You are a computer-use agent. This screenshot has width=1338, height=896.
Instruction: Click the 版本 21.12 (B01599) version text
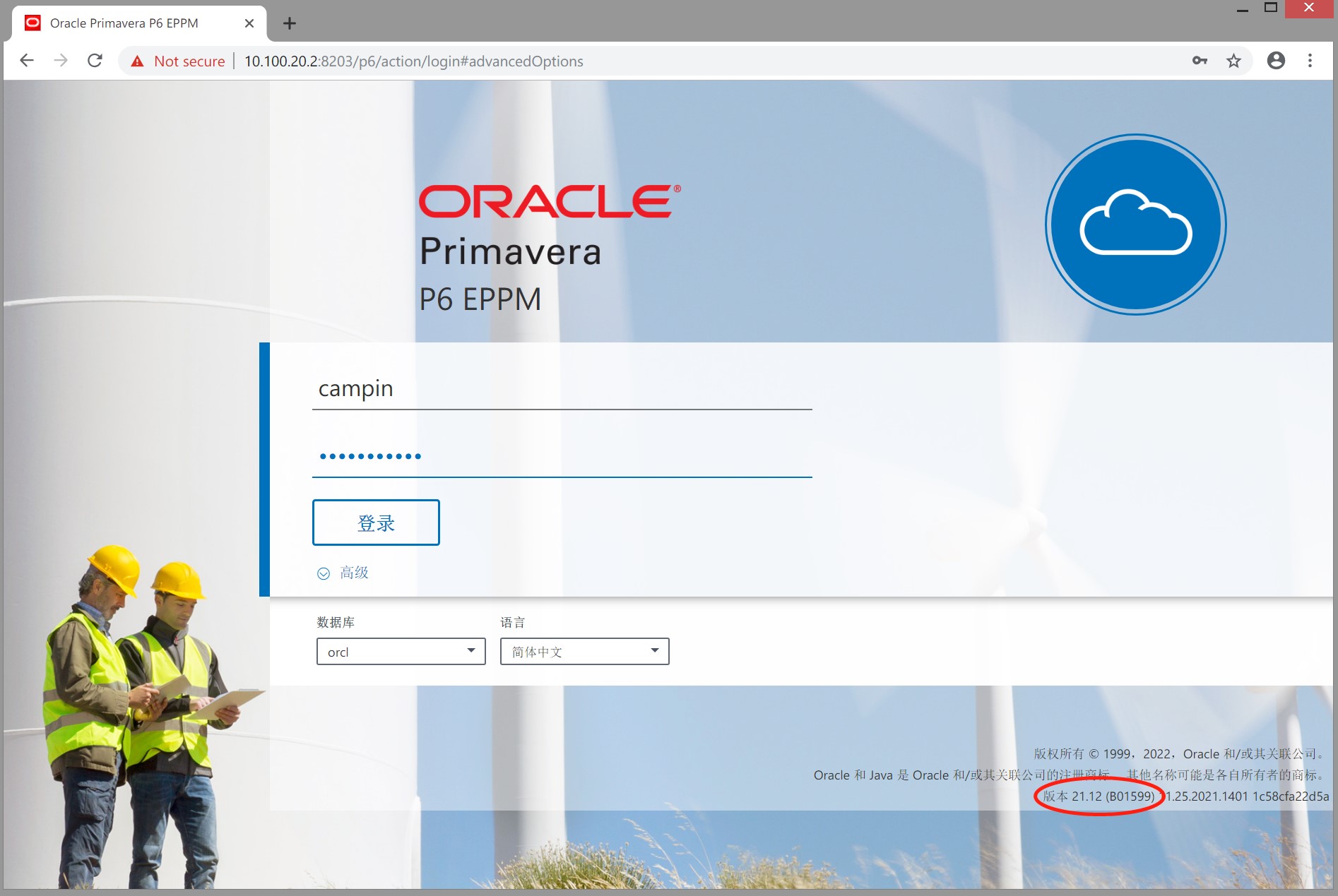[1099, 796]
